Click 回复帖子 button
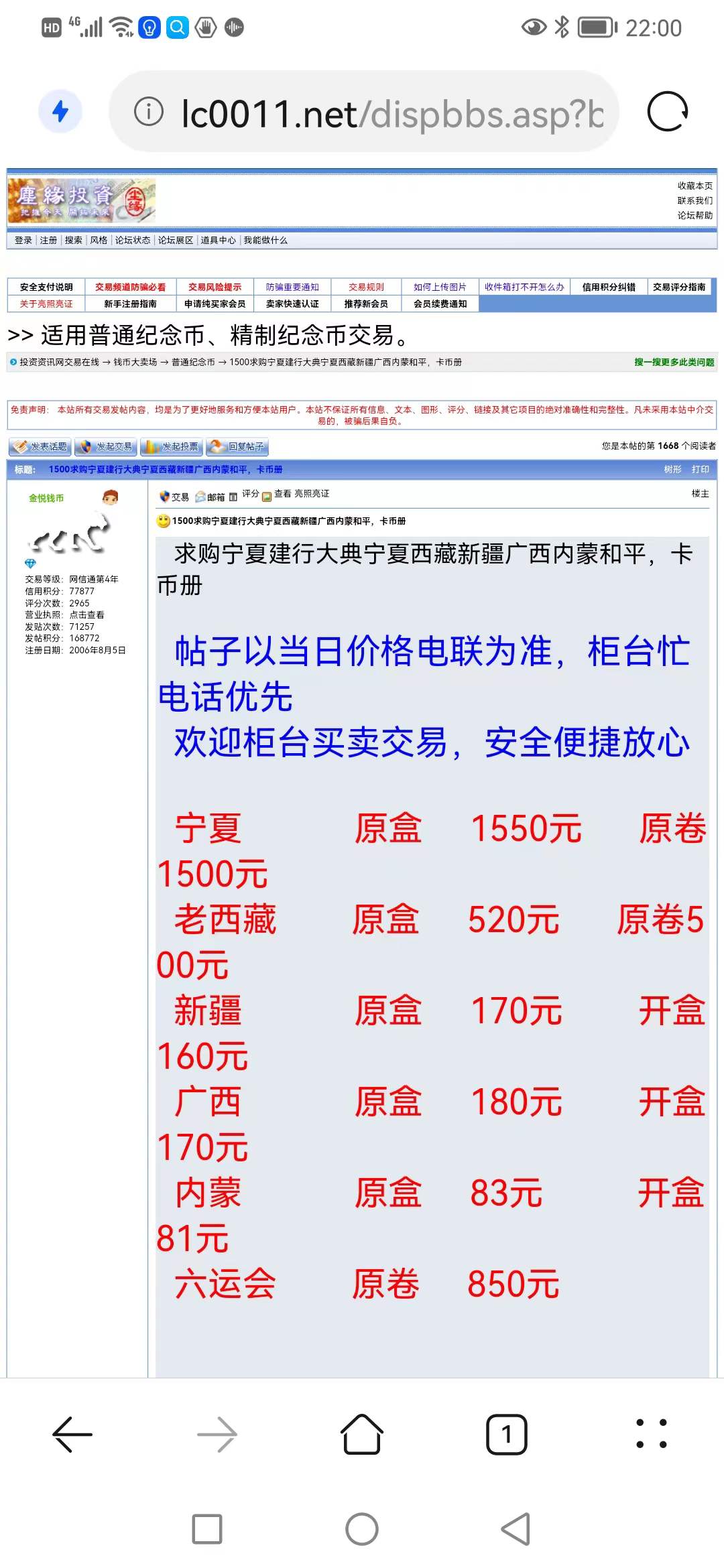This screenshot has height=1568, width=724. click(x=237, y=446)
